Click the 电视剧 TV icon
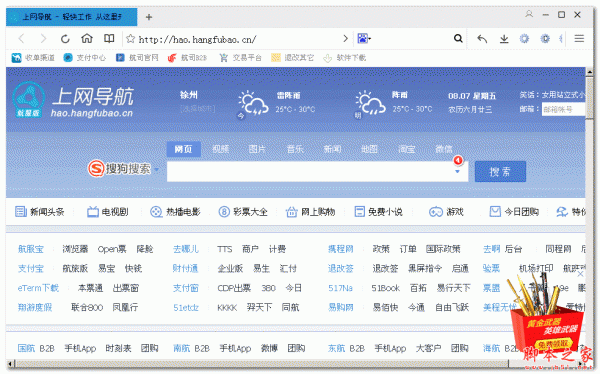Screen dimensions: 600x374 [93, 211]
